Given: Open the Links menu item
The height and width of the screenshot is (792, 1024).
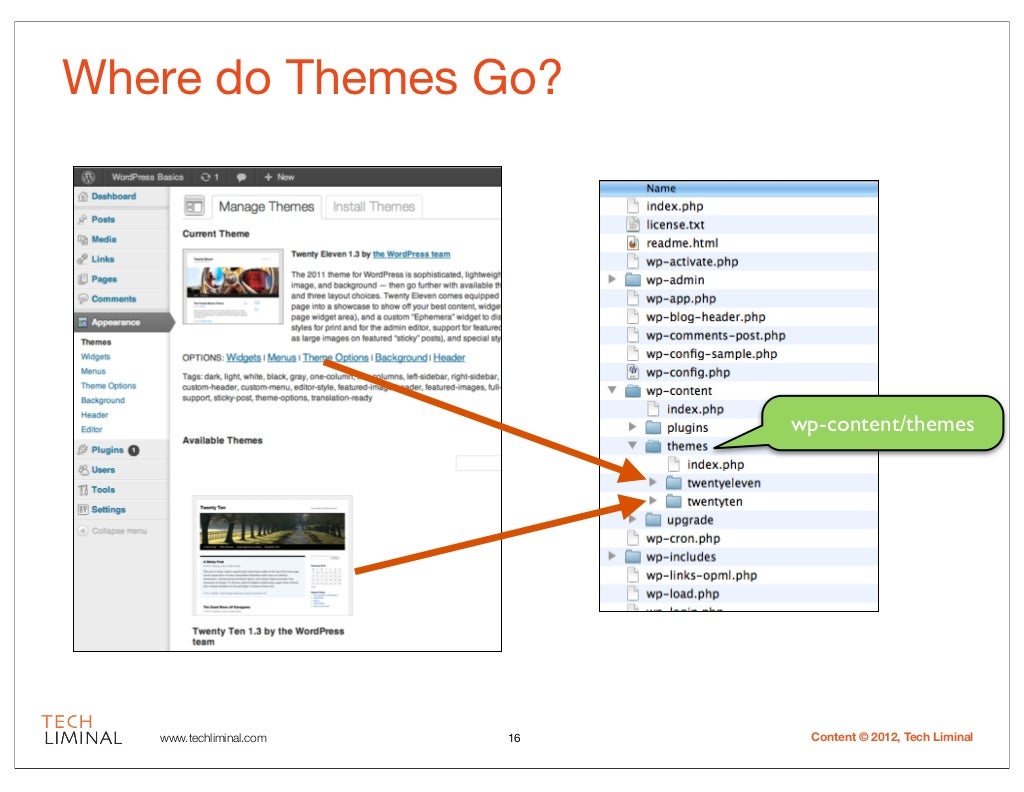Looking at the screenshot, I should 103,259.
